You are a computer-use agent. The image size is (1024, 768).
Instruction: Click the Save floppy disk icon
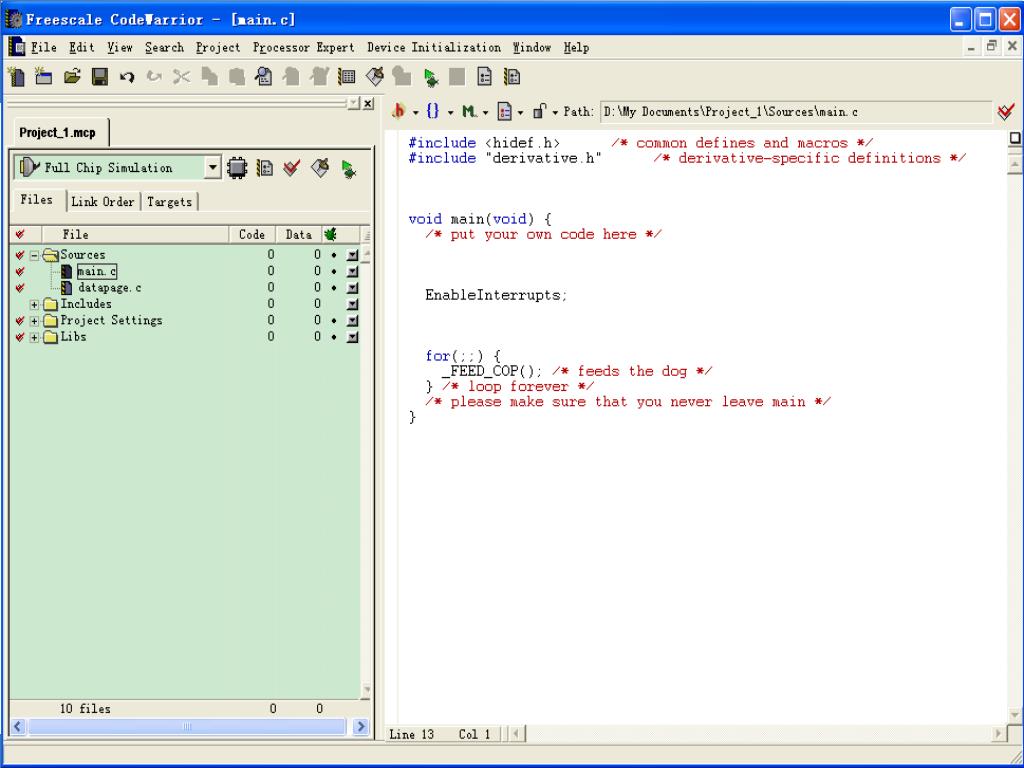(99, 77)
